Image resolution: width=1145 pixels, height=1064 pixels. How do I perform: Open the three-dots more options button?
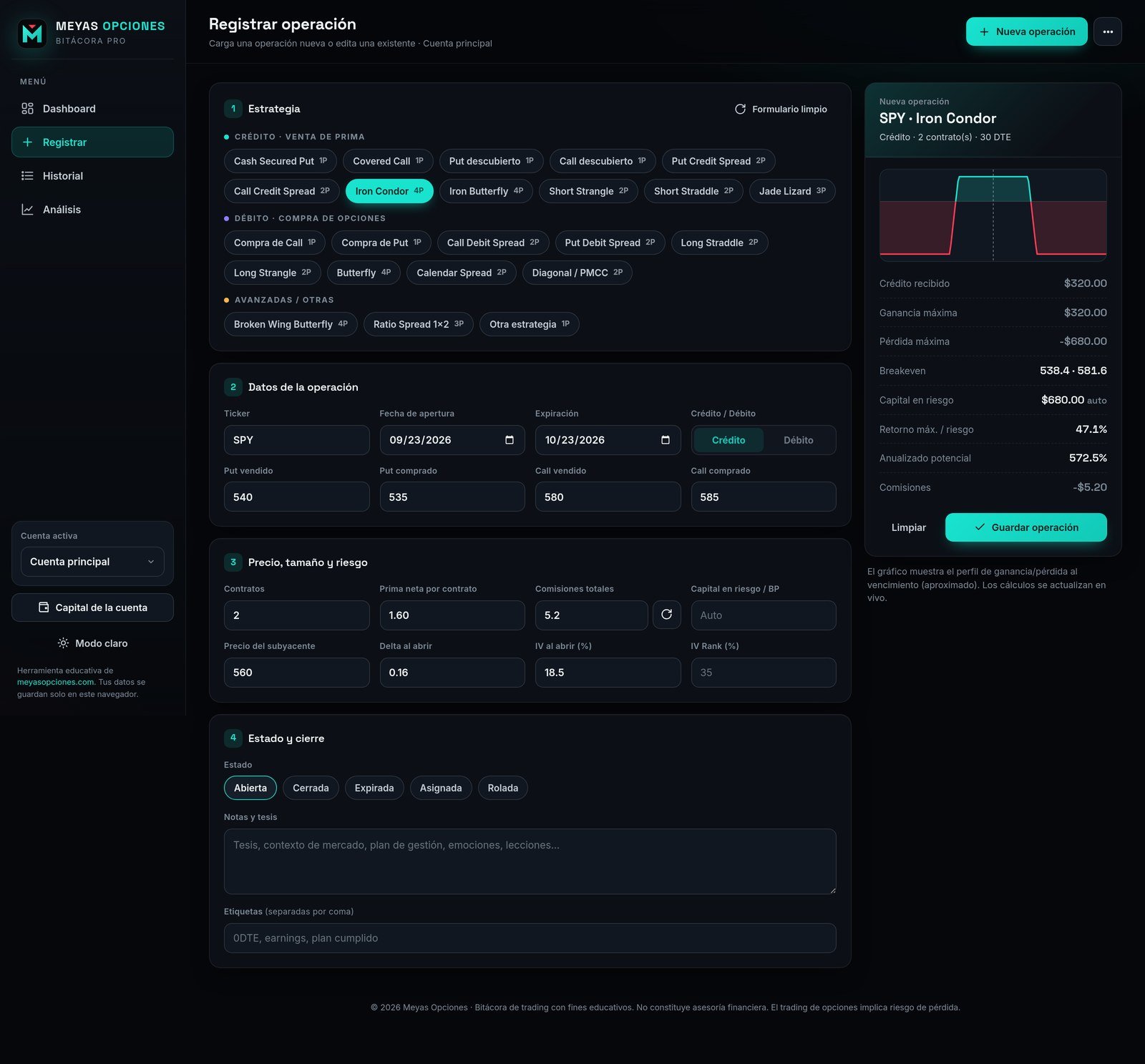coord(1107,31)
